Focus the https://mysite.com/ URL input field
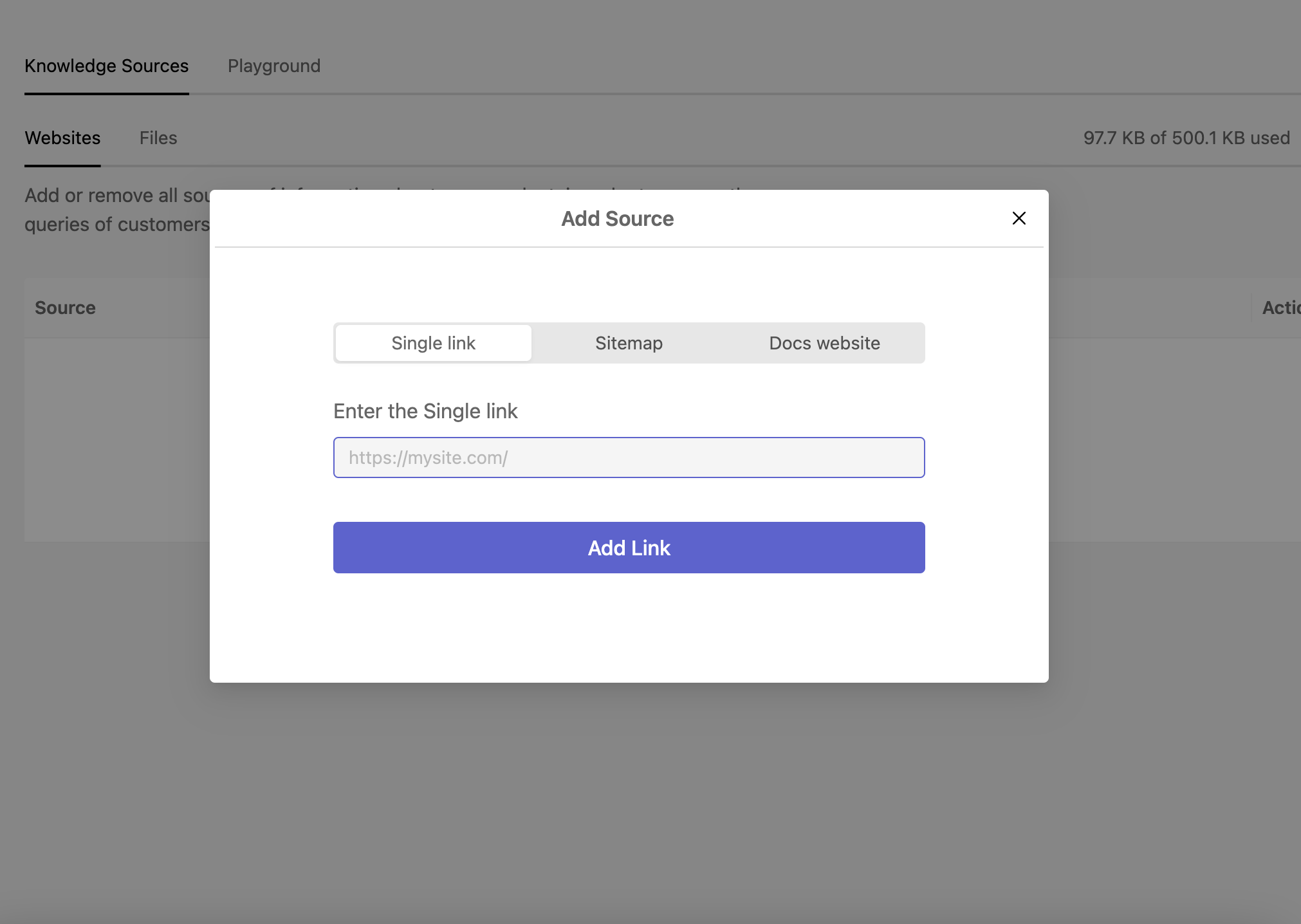 pyautogui.click(x=629, y=457)
